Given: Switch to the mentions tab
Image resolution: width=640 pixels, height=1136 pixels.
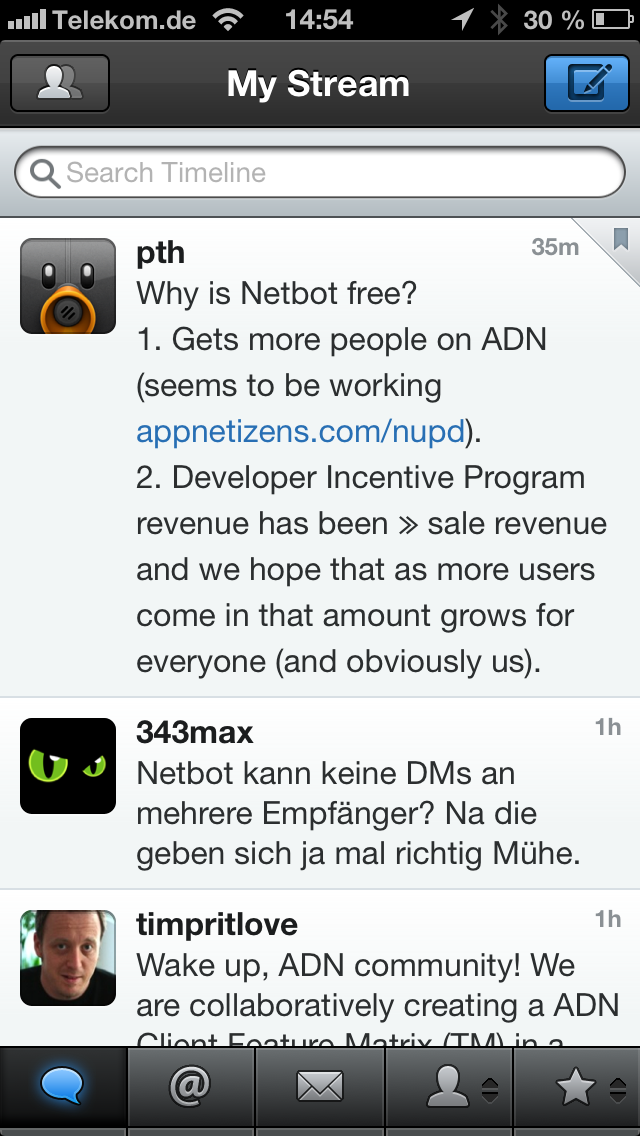Looking at the screenshot, I should tap(191, 1087).
